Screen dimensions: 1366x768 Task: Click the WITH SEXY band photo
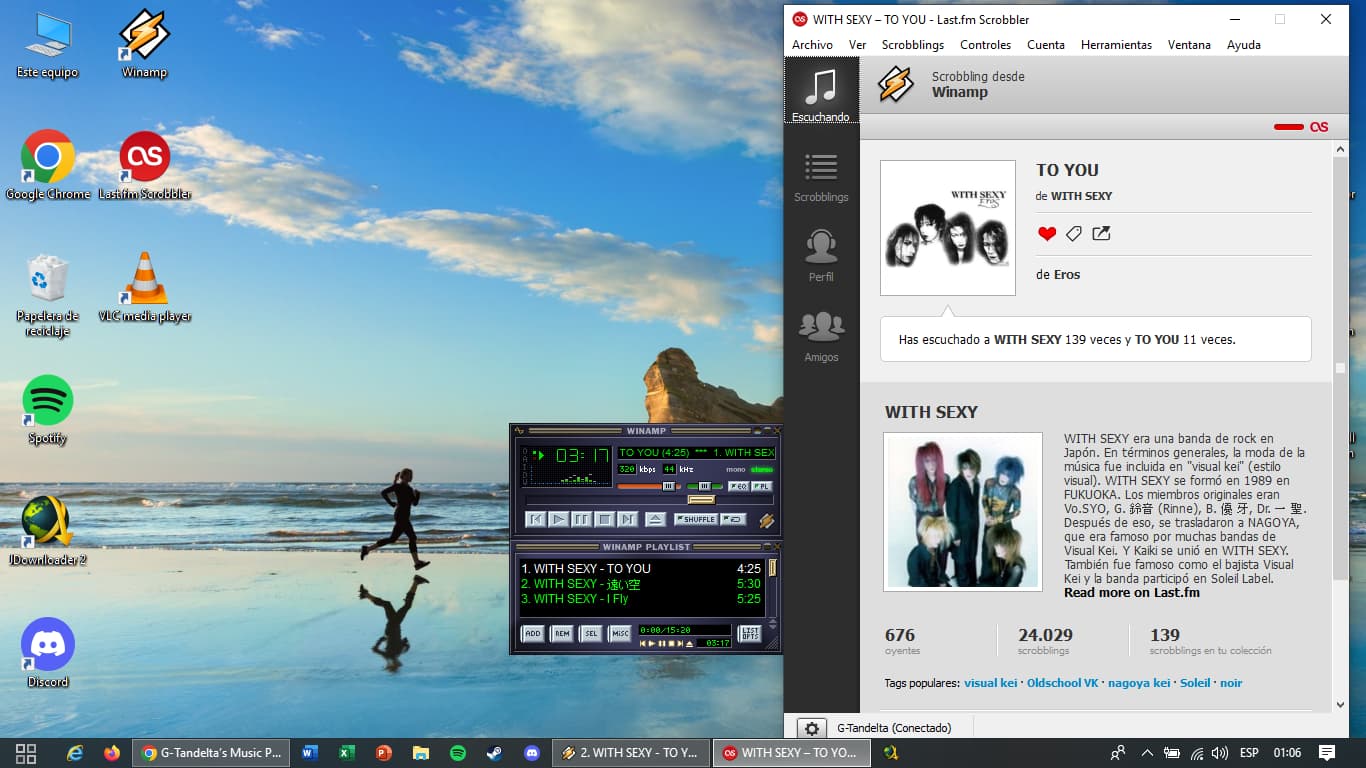pyautogui.click(x=963, y=510)
